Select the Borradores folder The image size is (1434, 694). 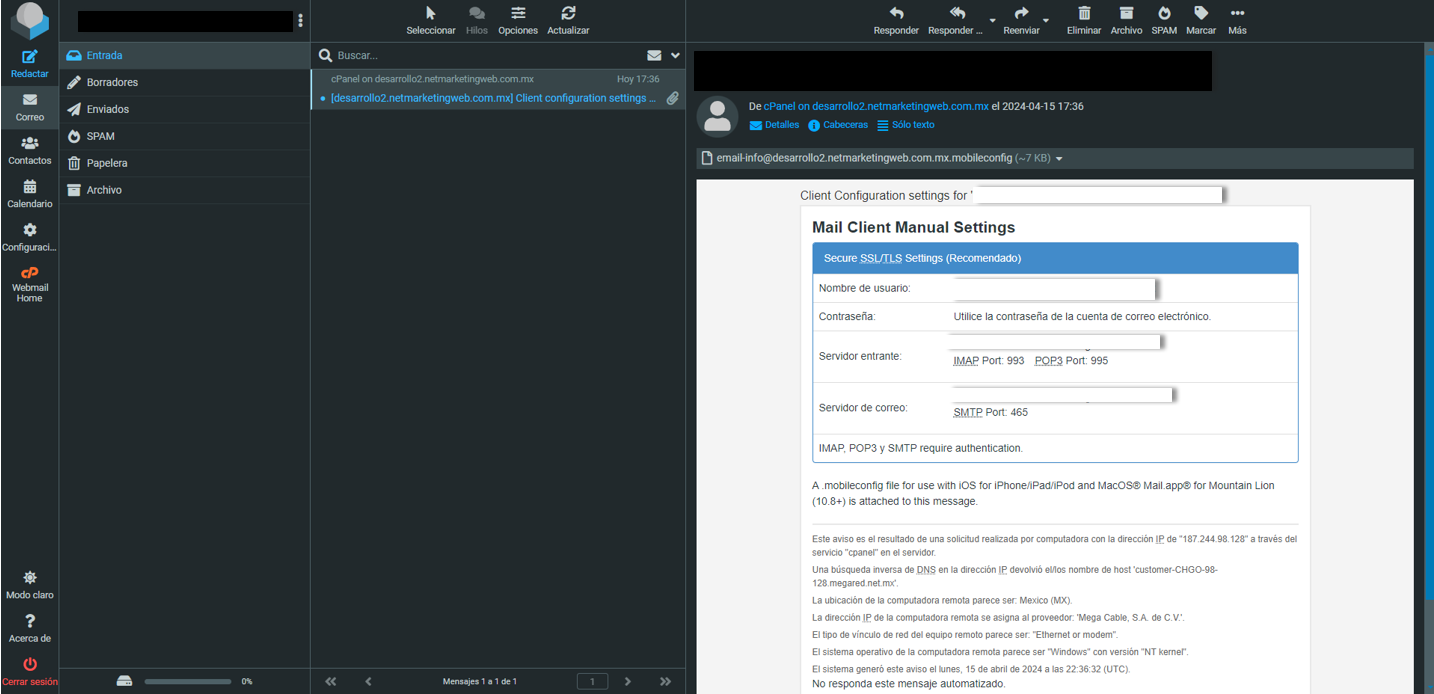click(112, 82)
